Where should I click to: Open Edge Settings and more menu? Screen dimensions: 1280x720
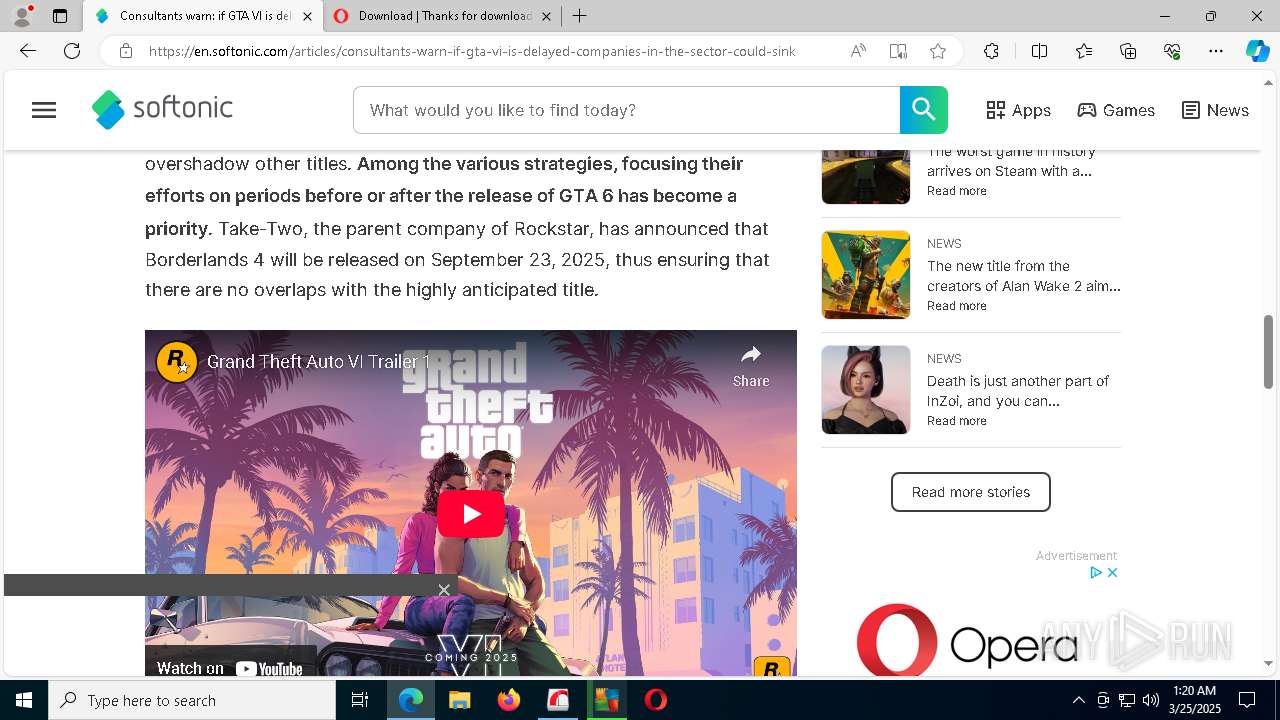(x=1216, y=51)
